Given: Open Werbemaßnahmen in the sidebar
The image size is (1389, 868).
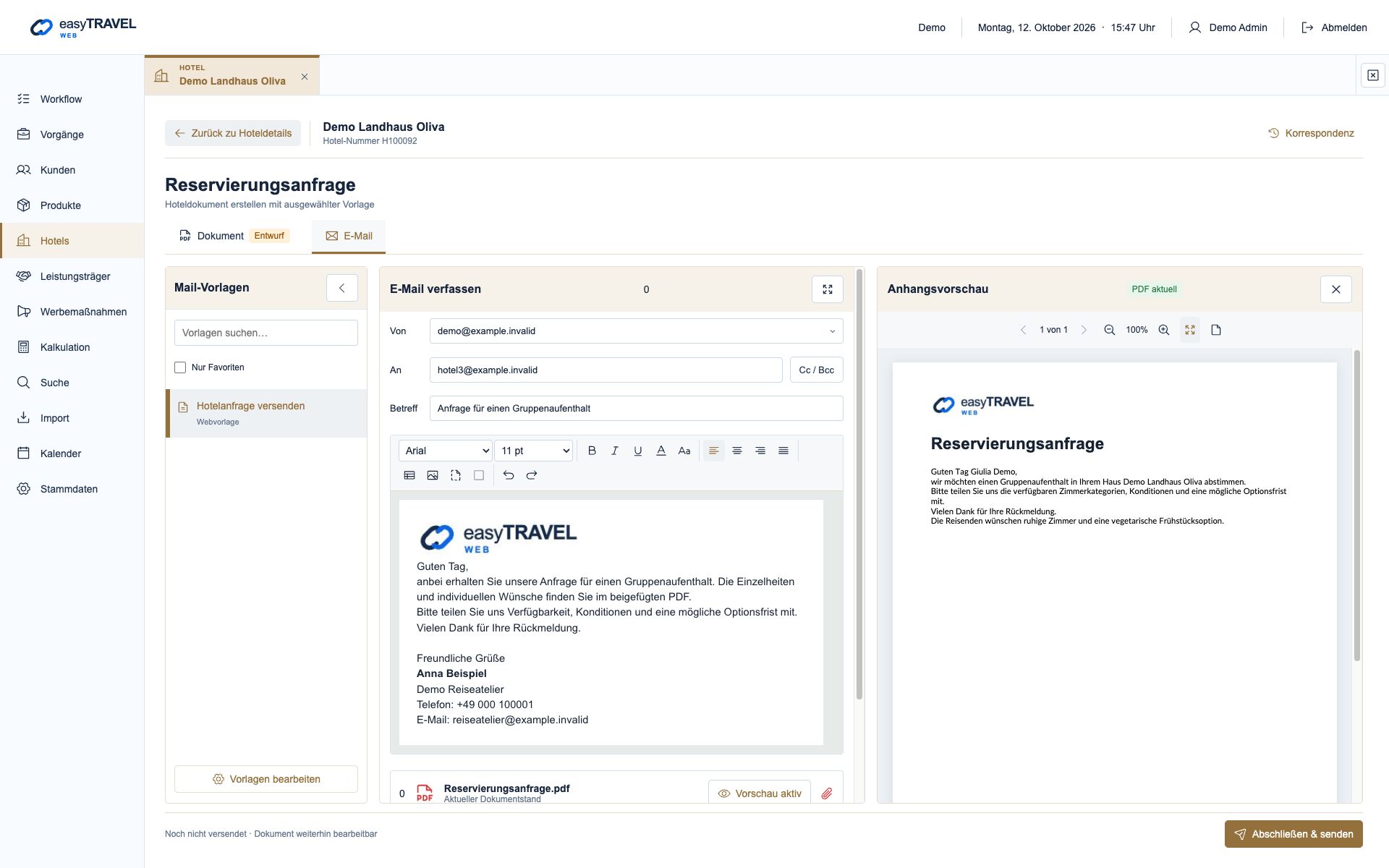Looking at the screenshot, I should tap(72, 312).
